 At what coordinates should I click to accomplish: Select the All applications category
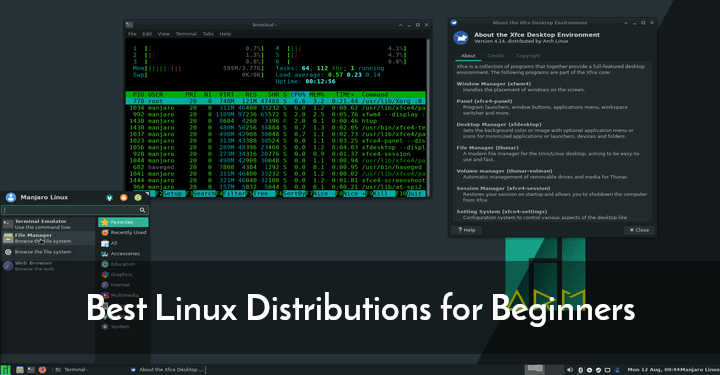(x=123, y=243)
